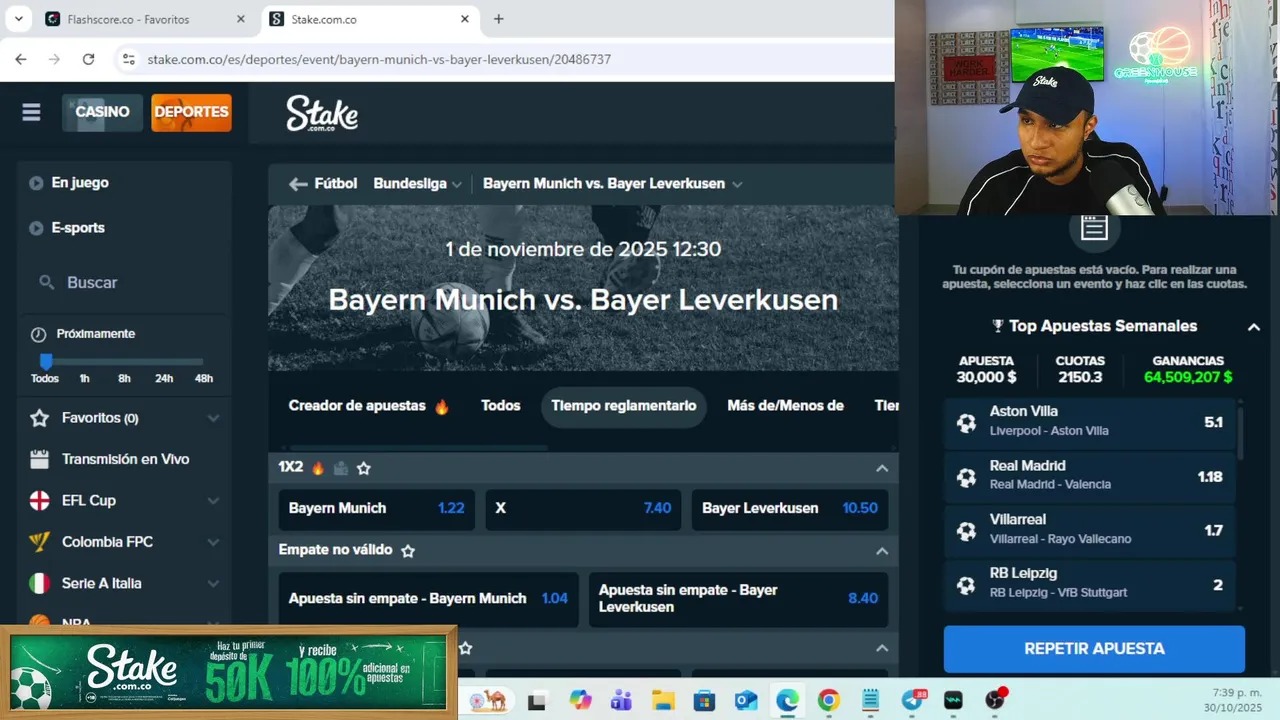
Task: Favorite the Empate no válido market star
Action: [408, 551]
